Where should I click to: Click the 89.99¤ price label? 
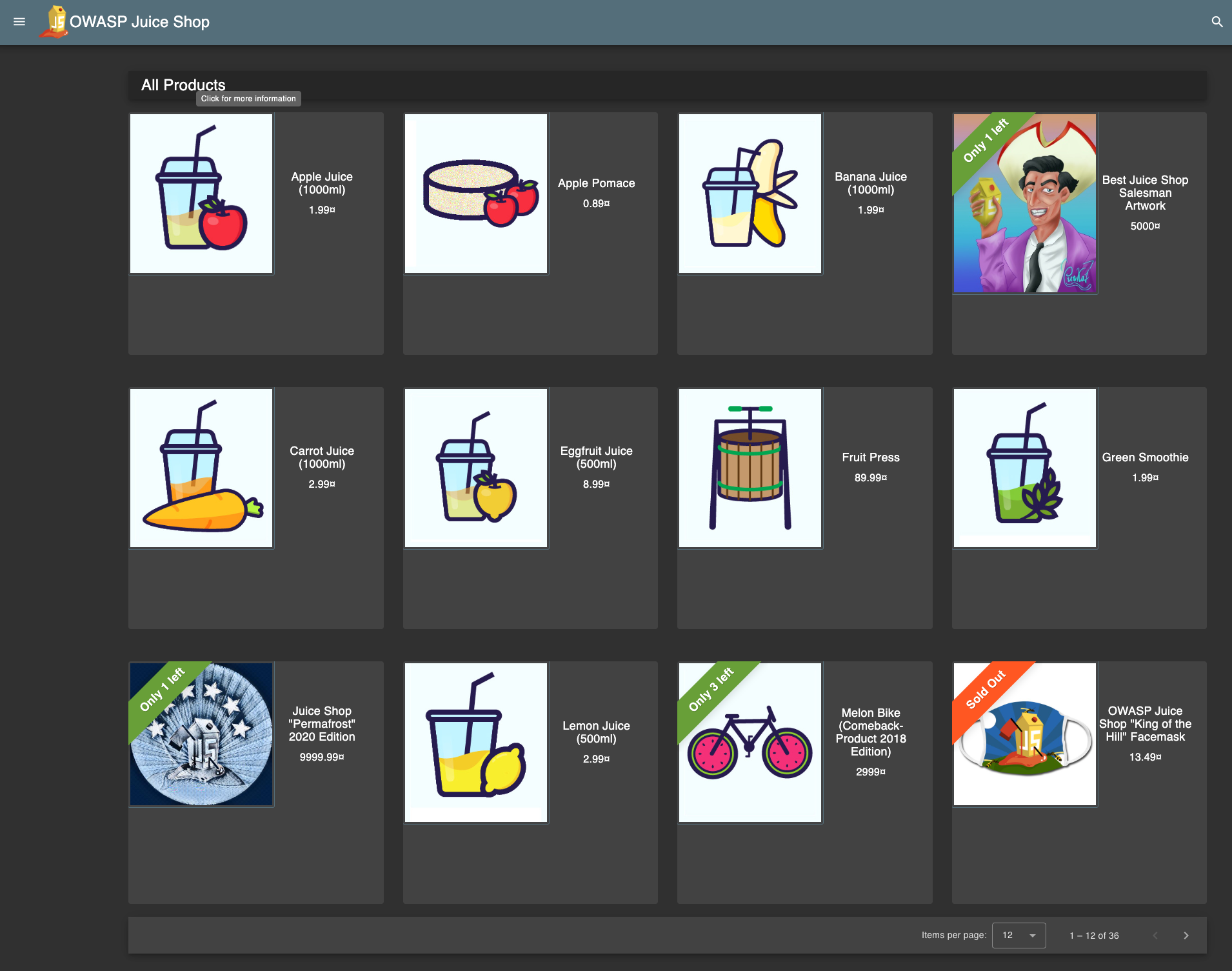point(871,477)
